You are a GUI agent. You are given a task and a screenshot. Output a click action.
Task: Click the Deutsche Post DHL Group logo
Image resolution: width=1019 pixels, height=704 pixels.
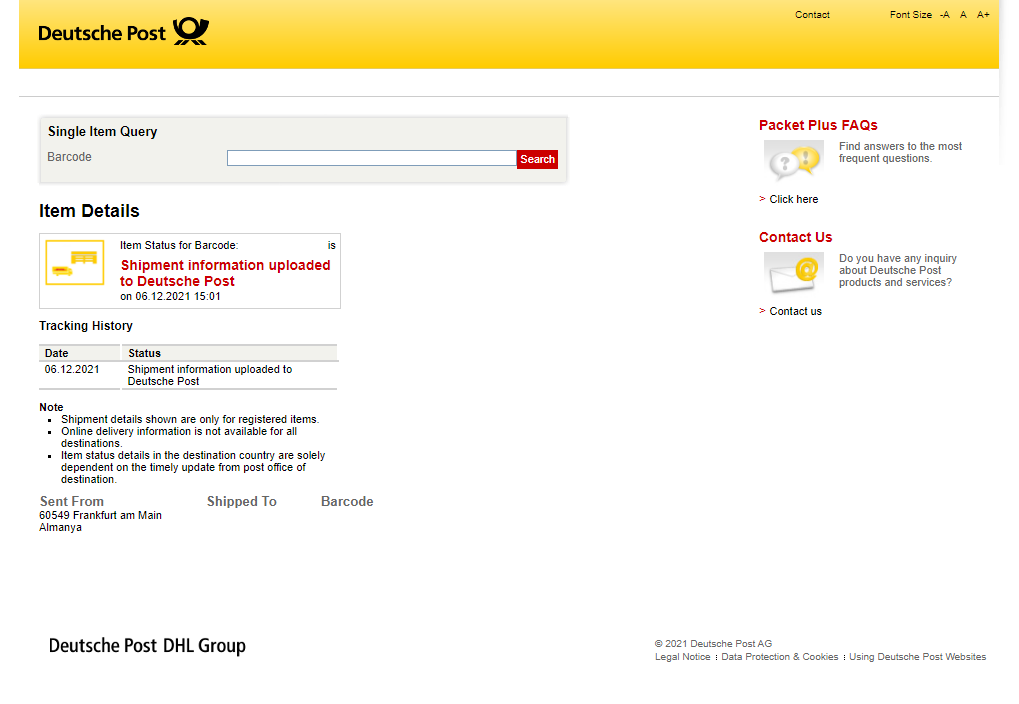tap(148, 645)
